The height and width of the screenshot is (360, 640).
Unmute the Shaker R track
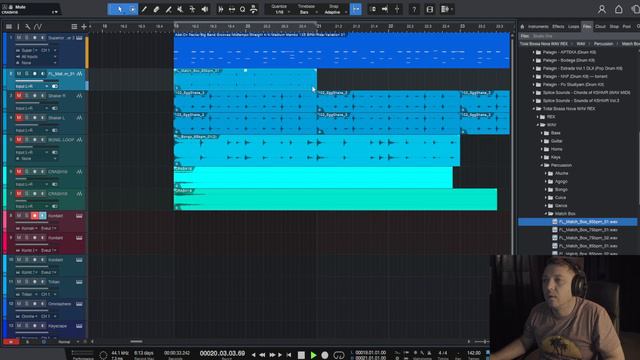point(19,96)
